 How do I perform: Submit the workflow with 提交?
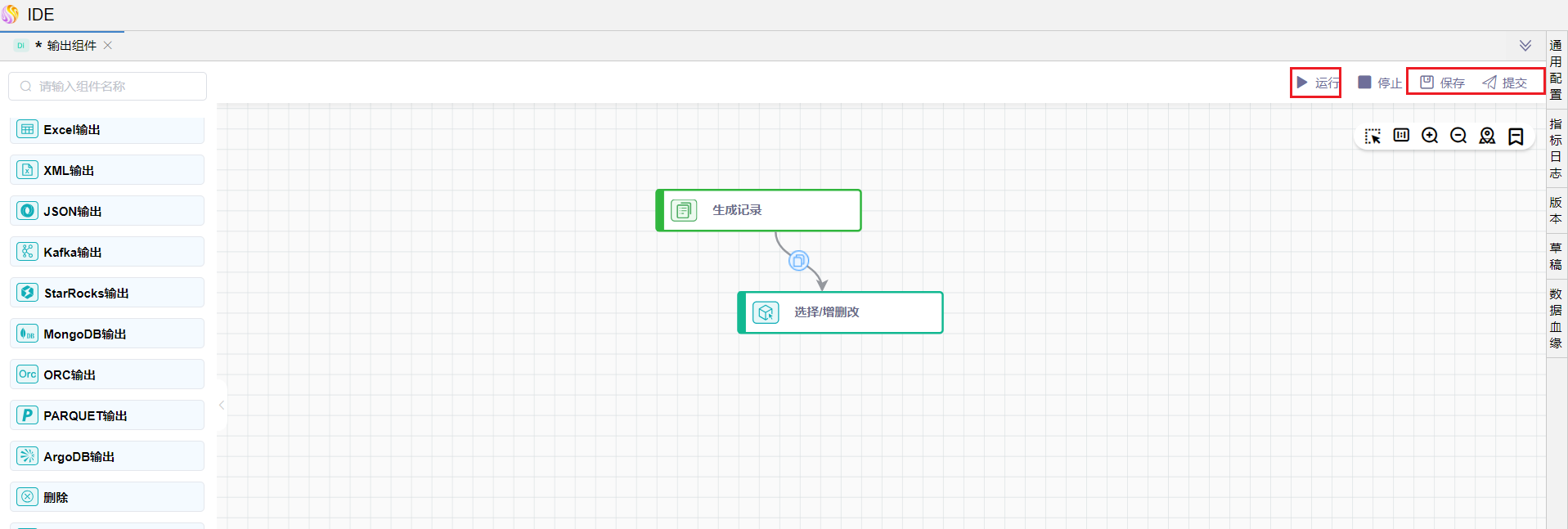1505,83
